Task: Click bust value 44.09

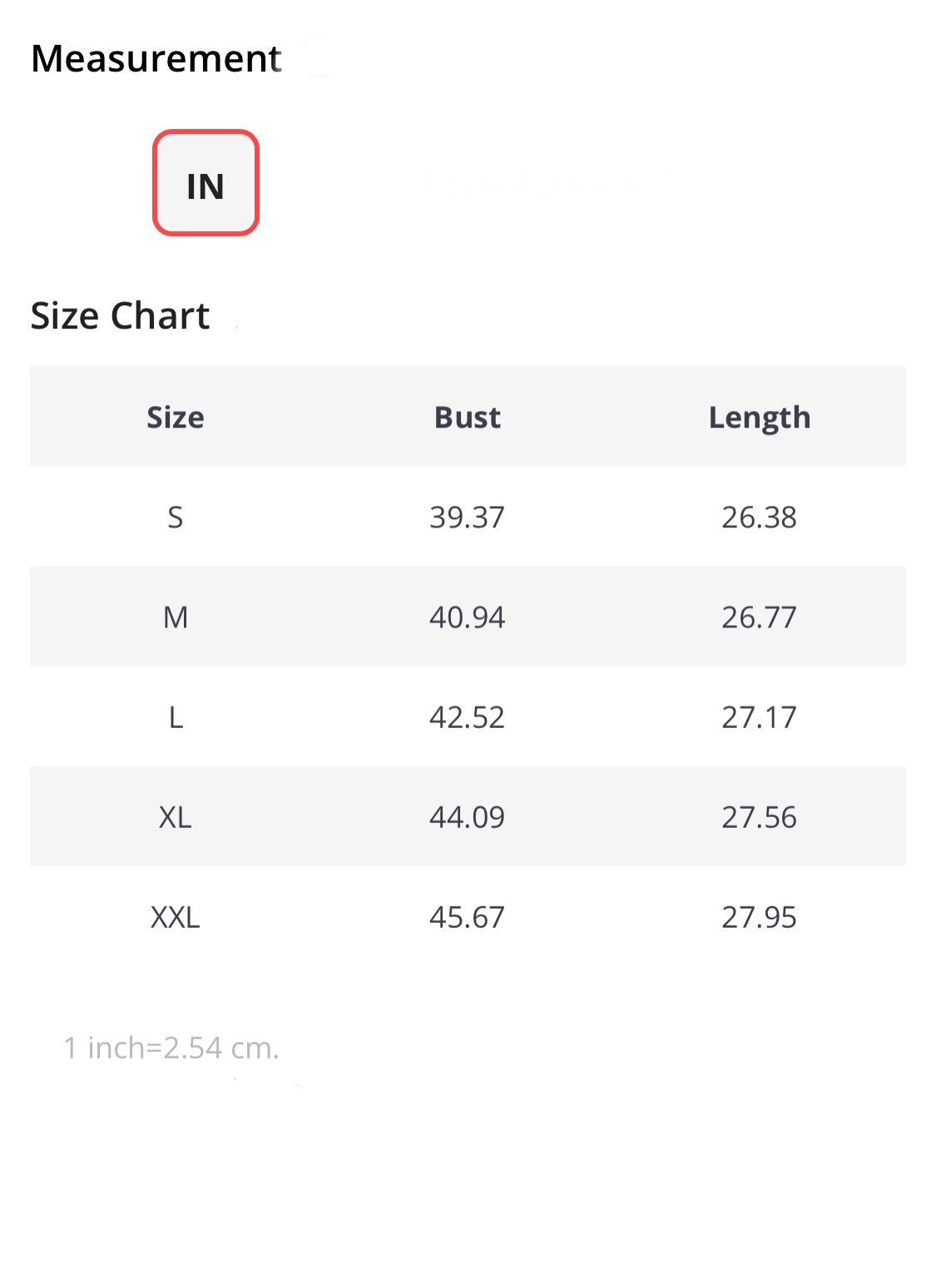Action: [x=468, y=817]
